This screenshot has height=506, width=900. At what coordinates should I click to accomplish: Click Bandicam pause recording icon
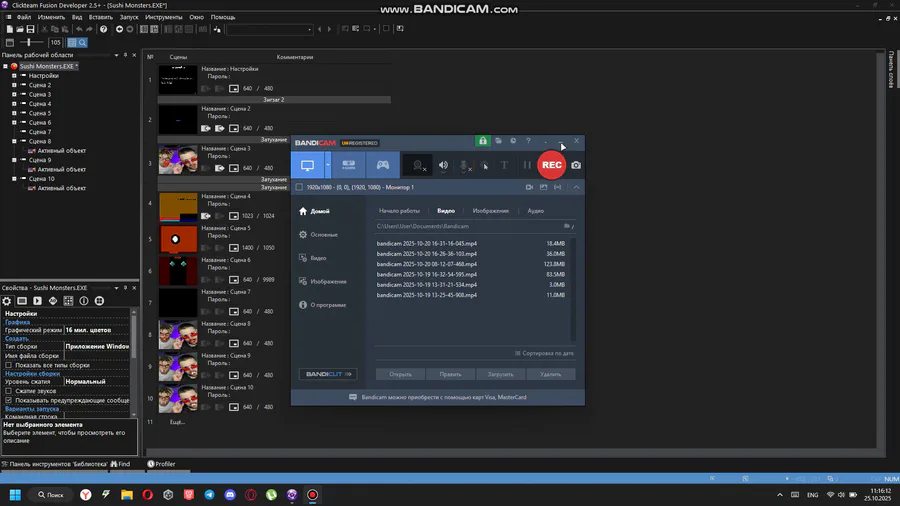coord(526,165)
